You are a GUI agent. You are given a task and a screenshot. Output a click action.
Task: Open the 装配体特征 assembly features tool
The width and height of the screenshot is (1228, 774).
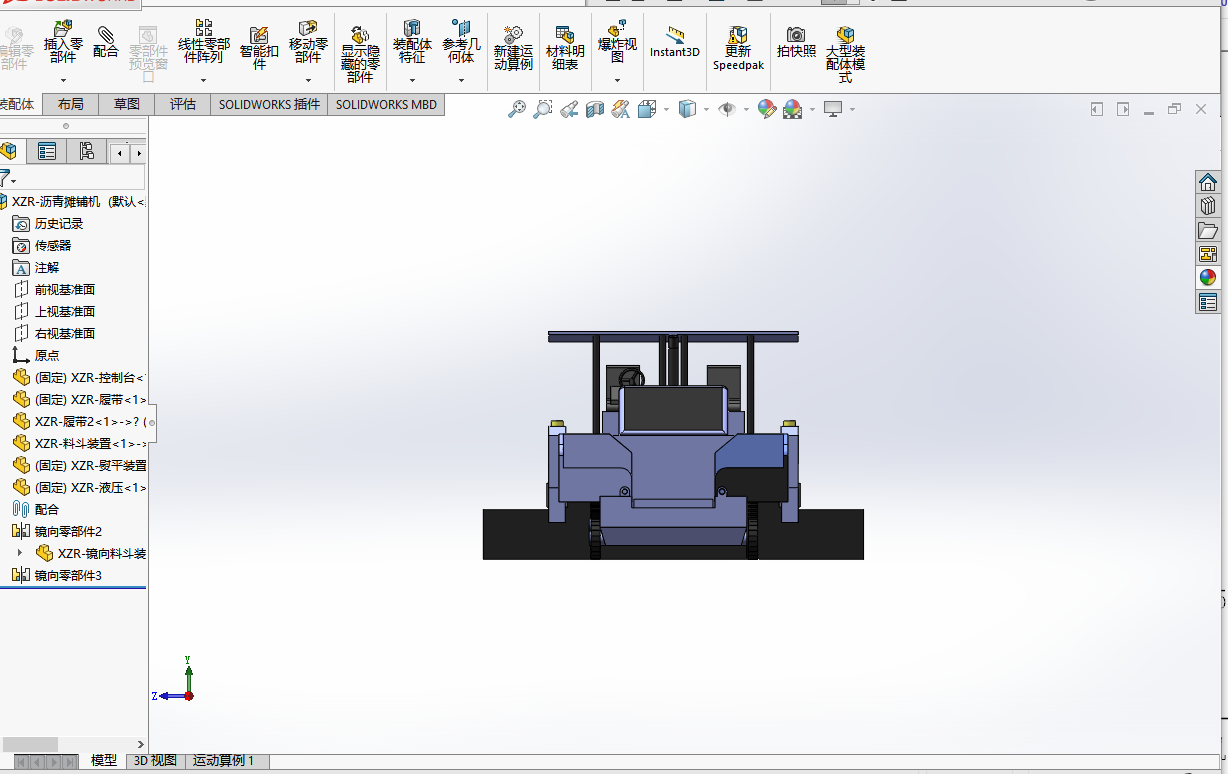412,41
